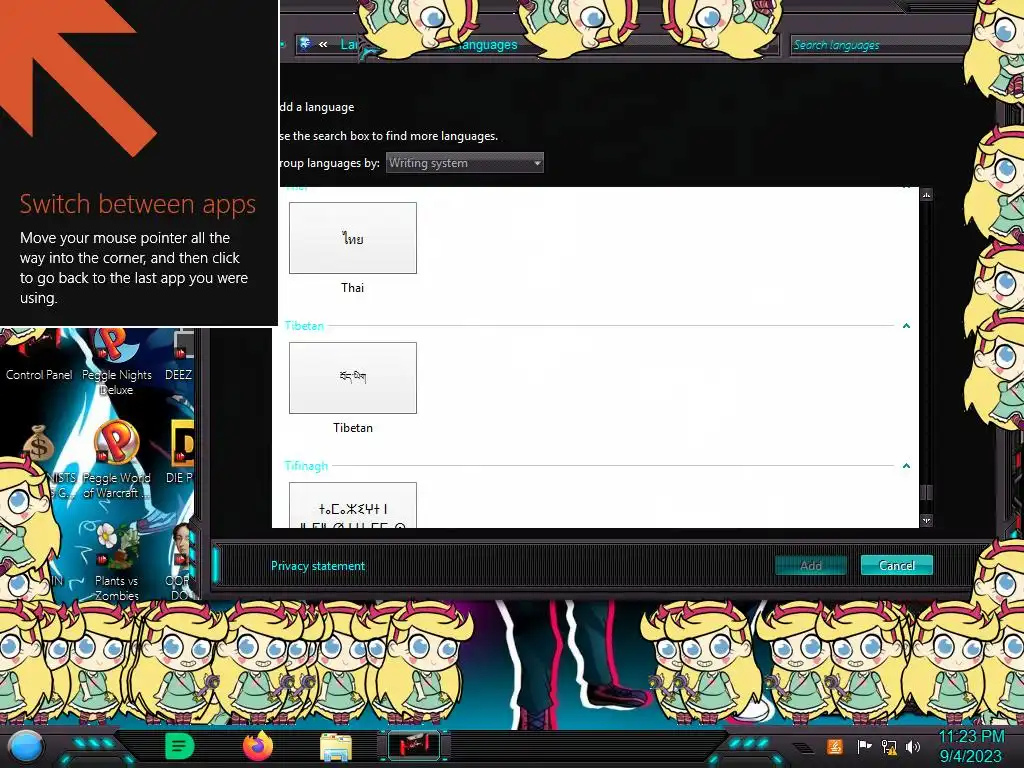Click the Thai label under the tile

pyautogui.click(x=353, y=287)
